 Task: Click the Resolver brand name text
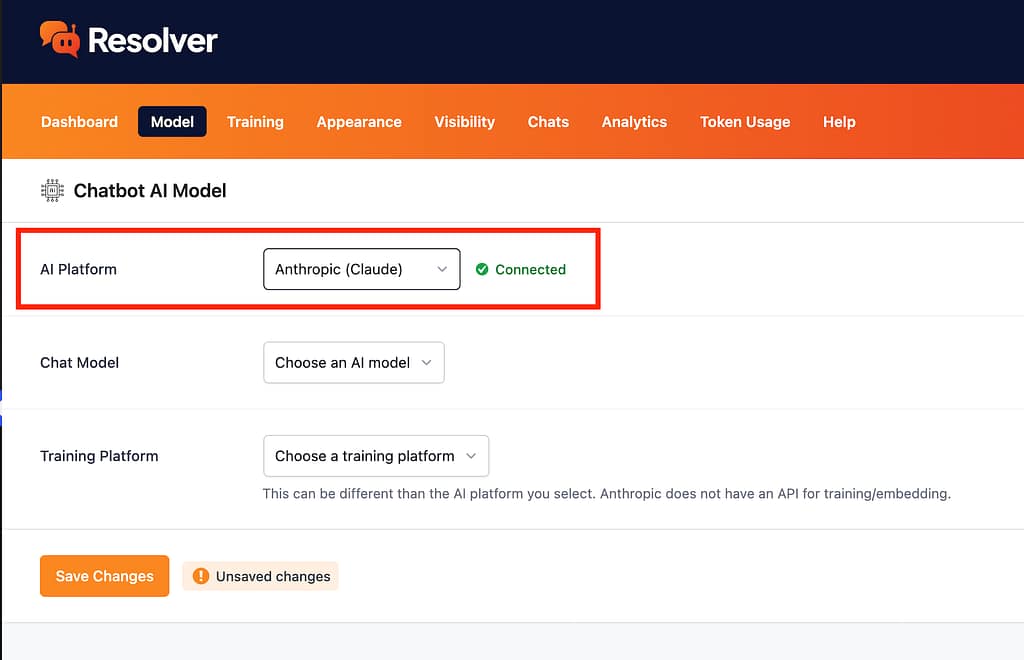click(x=152, y=40)
